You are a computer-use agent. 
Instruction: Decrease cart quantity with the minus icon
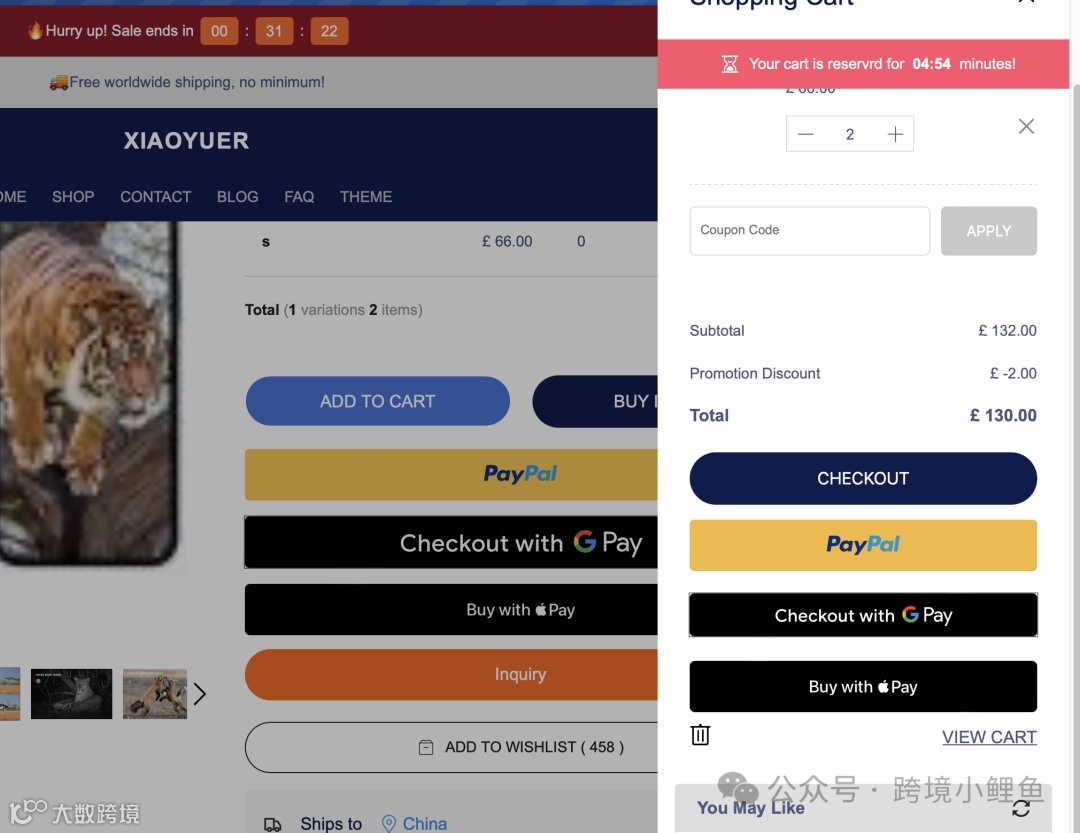(x=805, y=134)
